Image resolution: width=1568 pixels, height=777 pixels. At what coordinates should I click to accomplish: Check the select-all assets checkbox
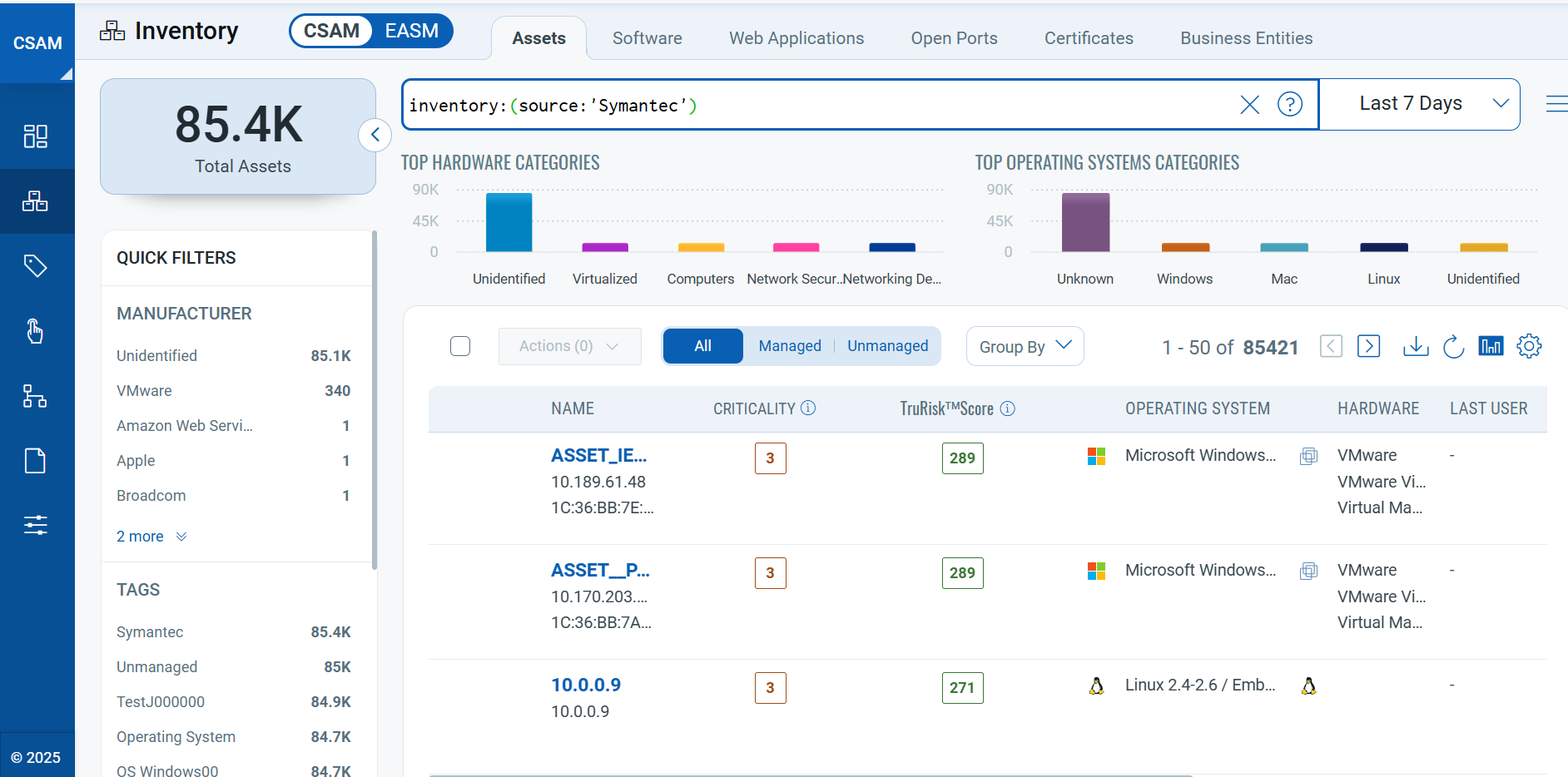point(460,346)
